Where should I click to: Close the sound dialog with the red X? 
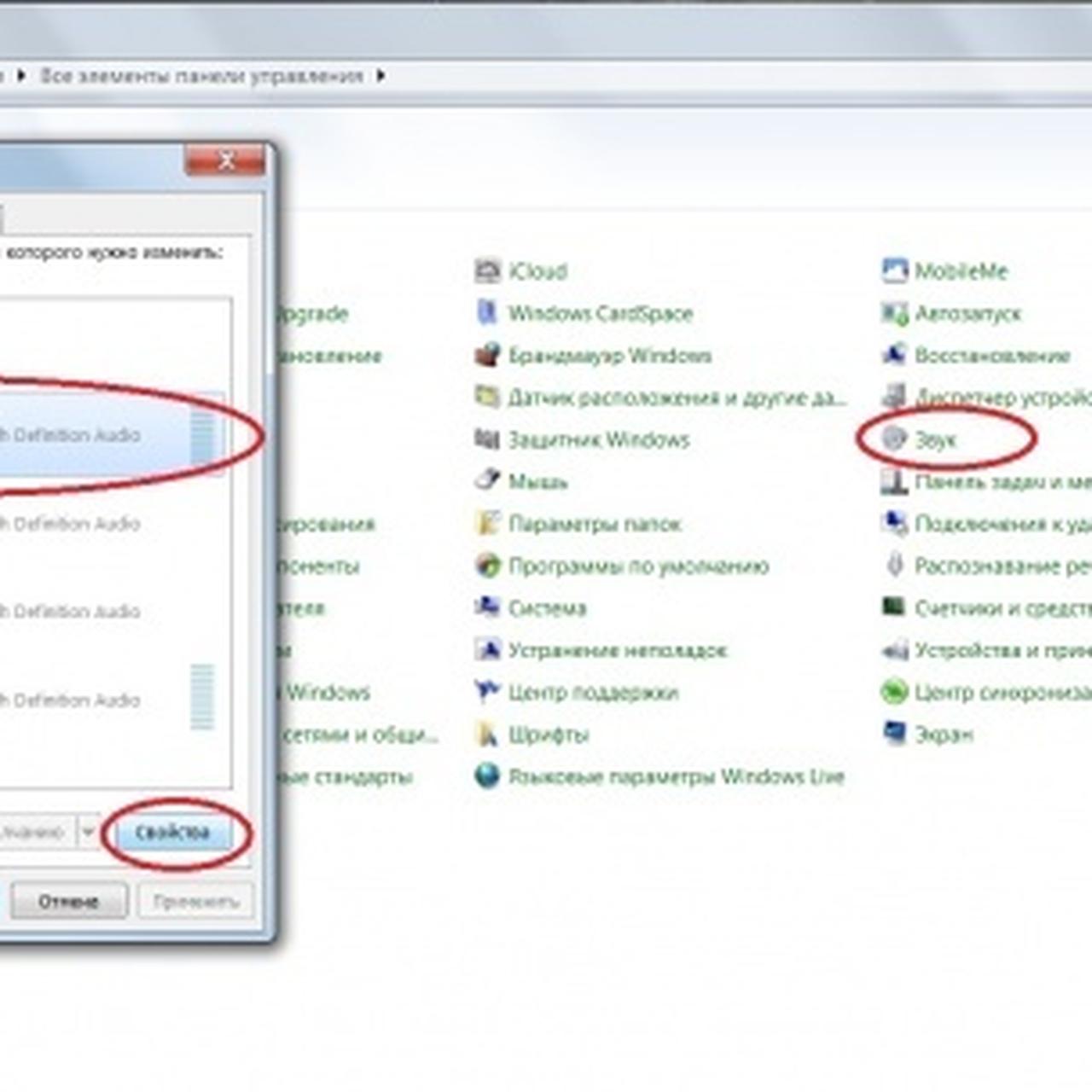point(225,160)
